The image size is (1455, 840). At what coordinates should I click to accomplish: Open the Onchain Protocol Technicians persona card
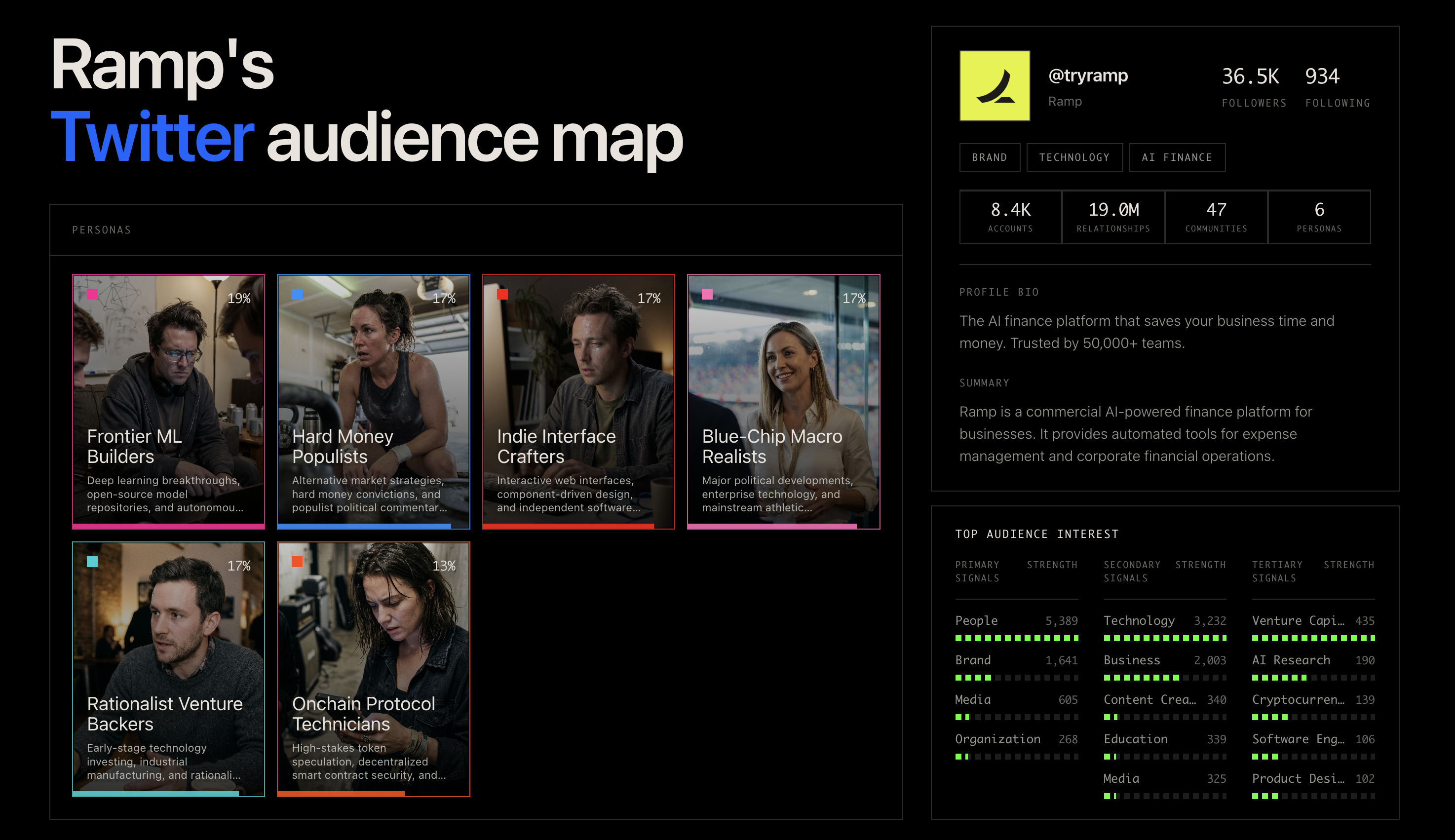373,669
